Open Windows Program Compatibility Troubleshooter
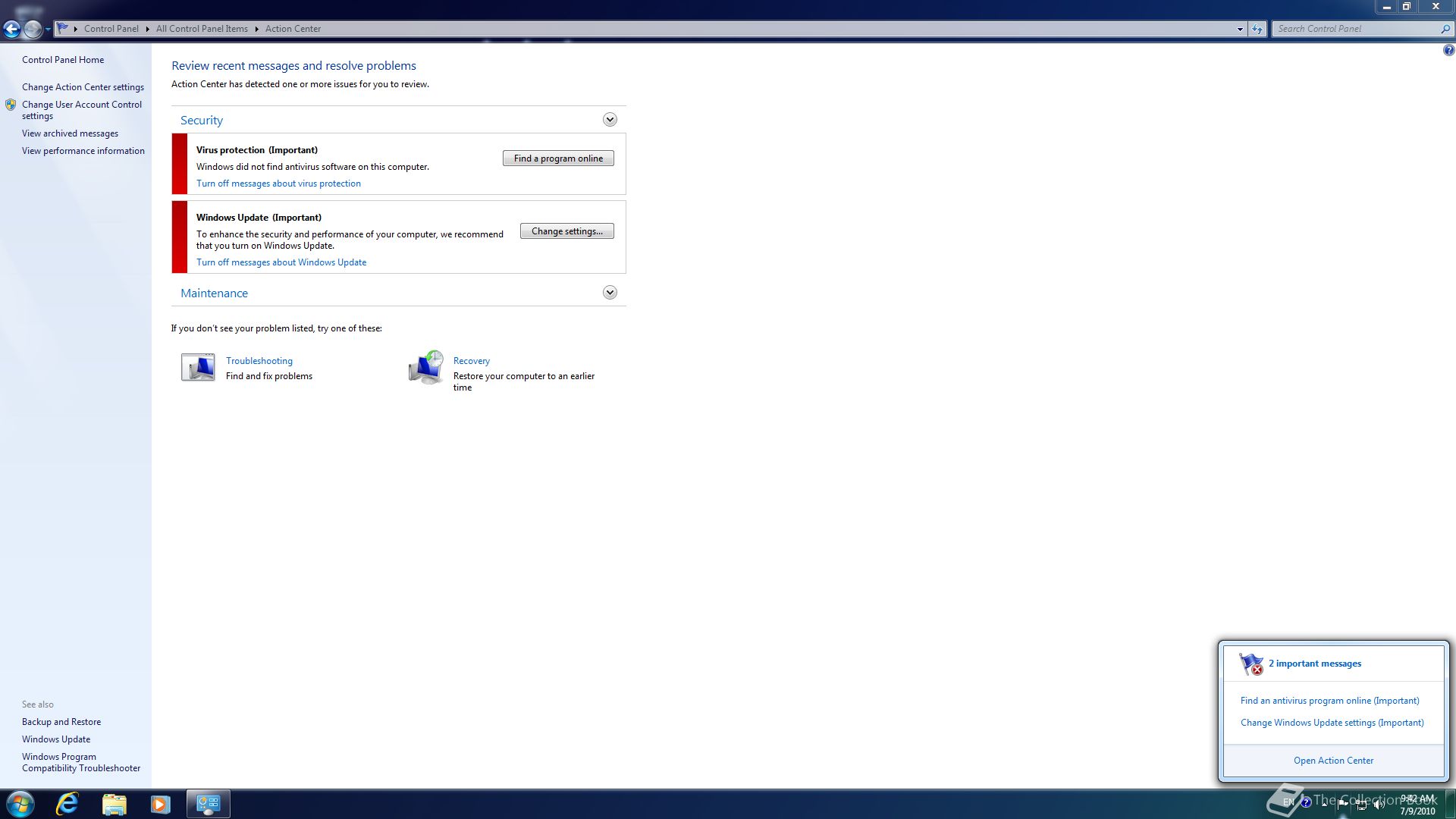1456x819 pixels. (x=81, y=762)
